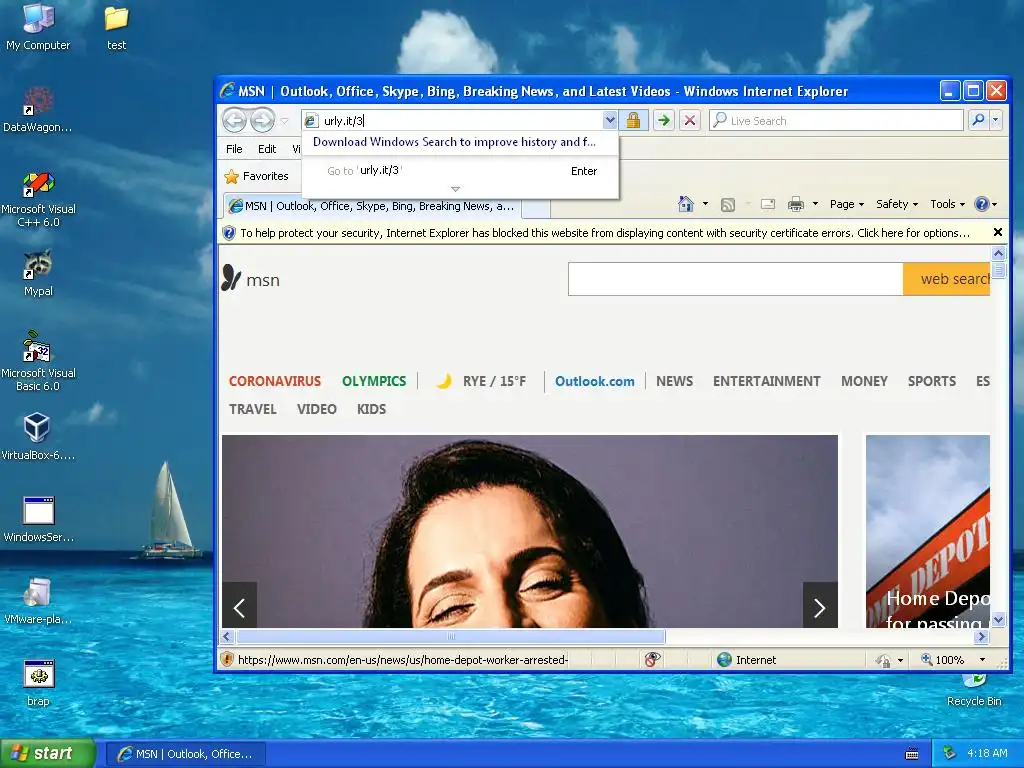This screenshot has width=1024, height=768.
Task: Open the Tools dropdown menu
Action: click(x=947, y=204)
